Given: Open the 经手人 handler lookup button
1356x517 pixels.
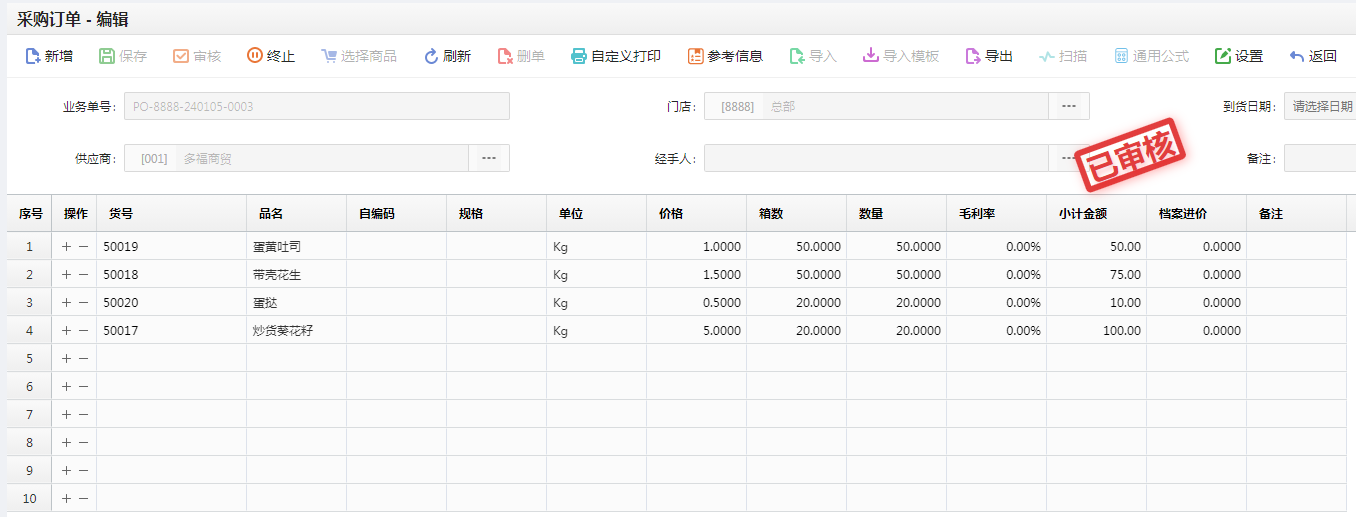Looking at the screenshot, I should [x=1069, y=158].
